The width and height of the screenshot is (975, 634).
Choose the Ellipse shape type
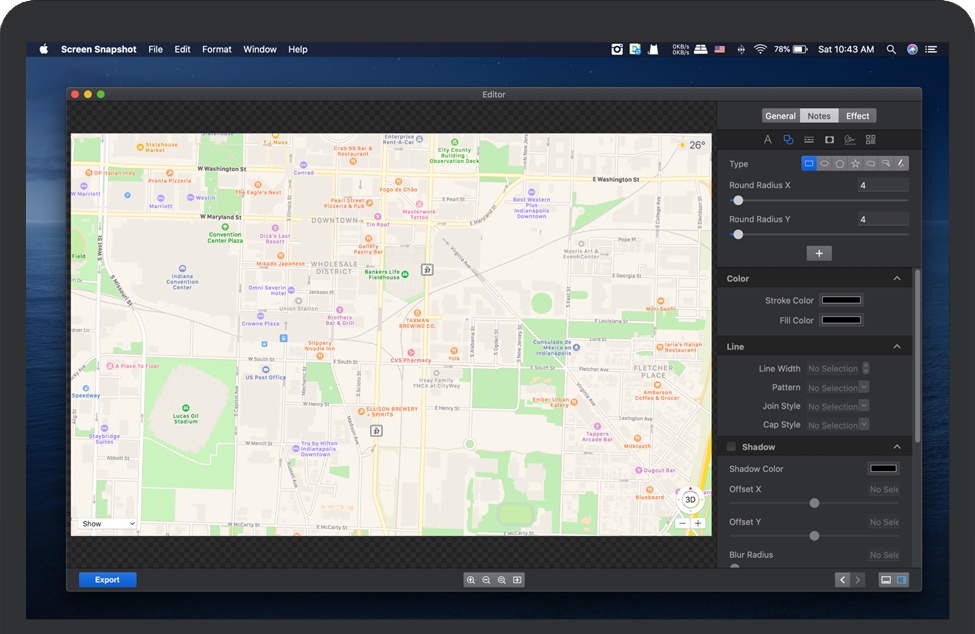(x=825, y=163)
